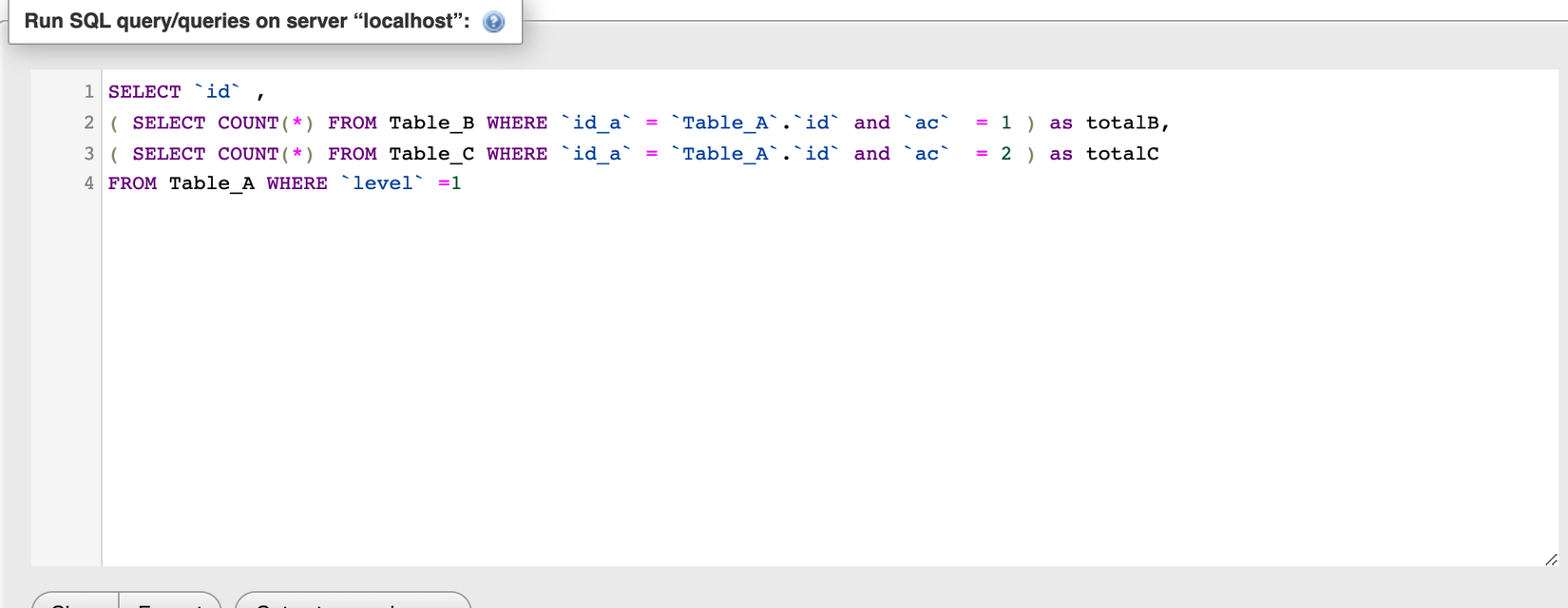Screen dimensions: 1568x608
Task: Click line number 2 in gutter
Action: tap(88, 123)
